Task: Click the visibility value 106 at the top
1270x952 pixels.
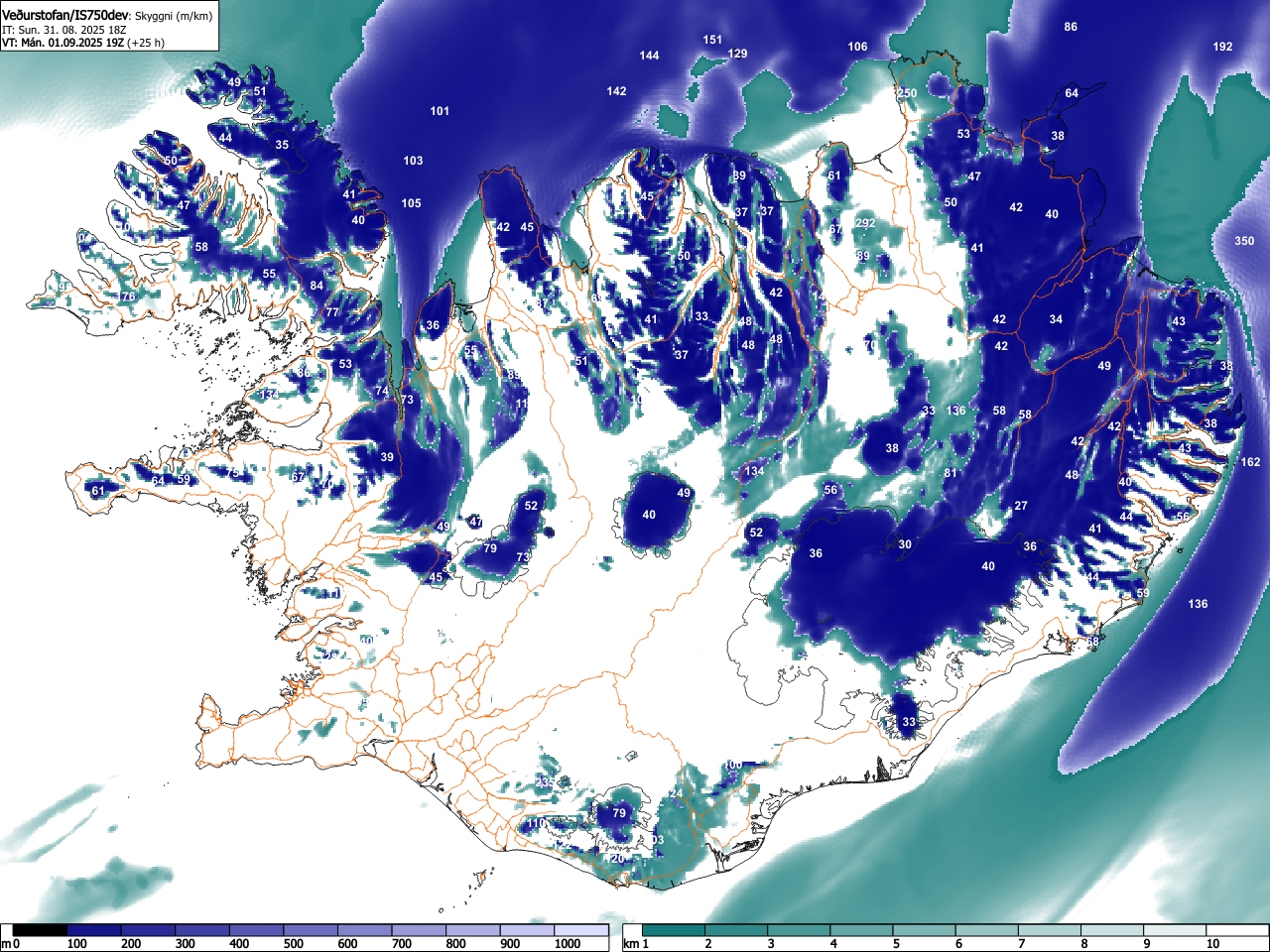Action: coord(857,47)
